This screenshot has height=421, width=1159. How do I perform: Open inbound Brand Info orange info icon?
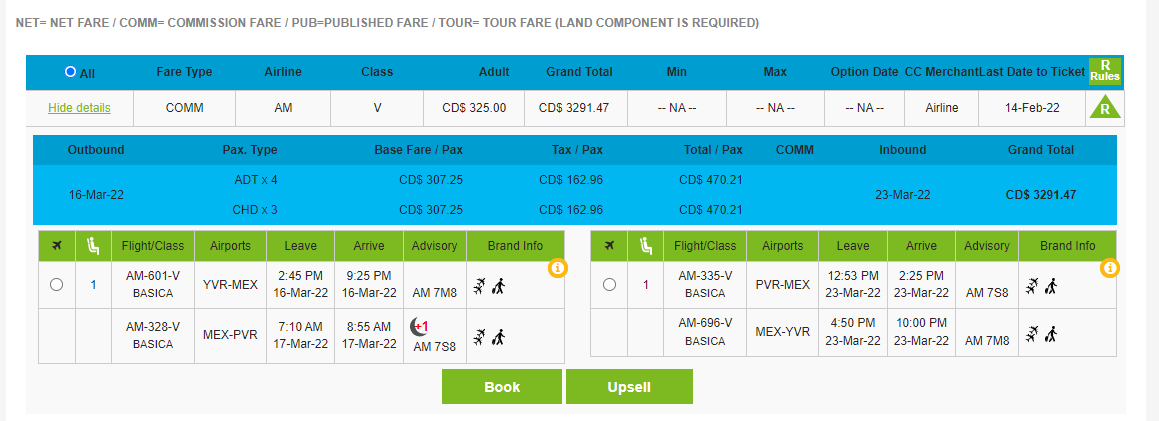(1110, 268)
